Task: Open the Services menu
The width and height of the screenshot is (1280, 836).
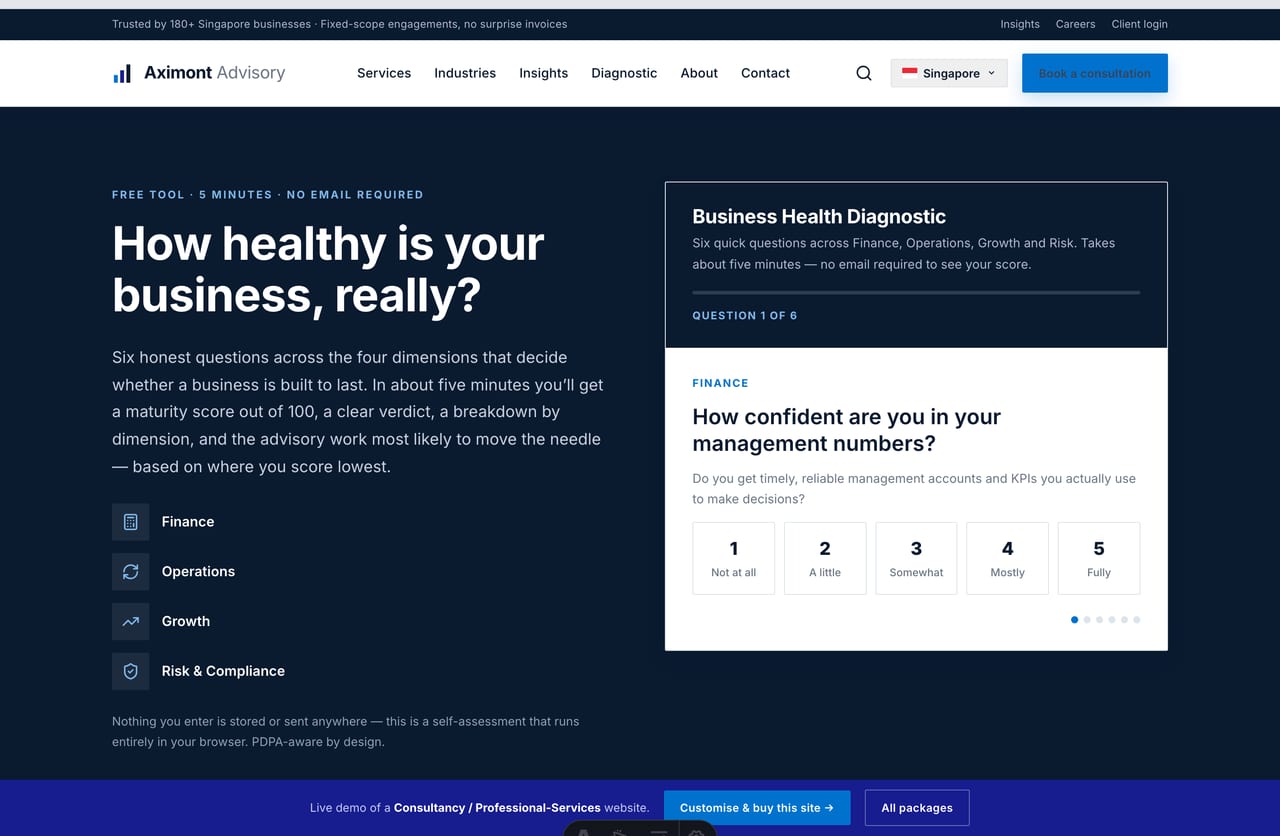Action: tap(384, 73)
